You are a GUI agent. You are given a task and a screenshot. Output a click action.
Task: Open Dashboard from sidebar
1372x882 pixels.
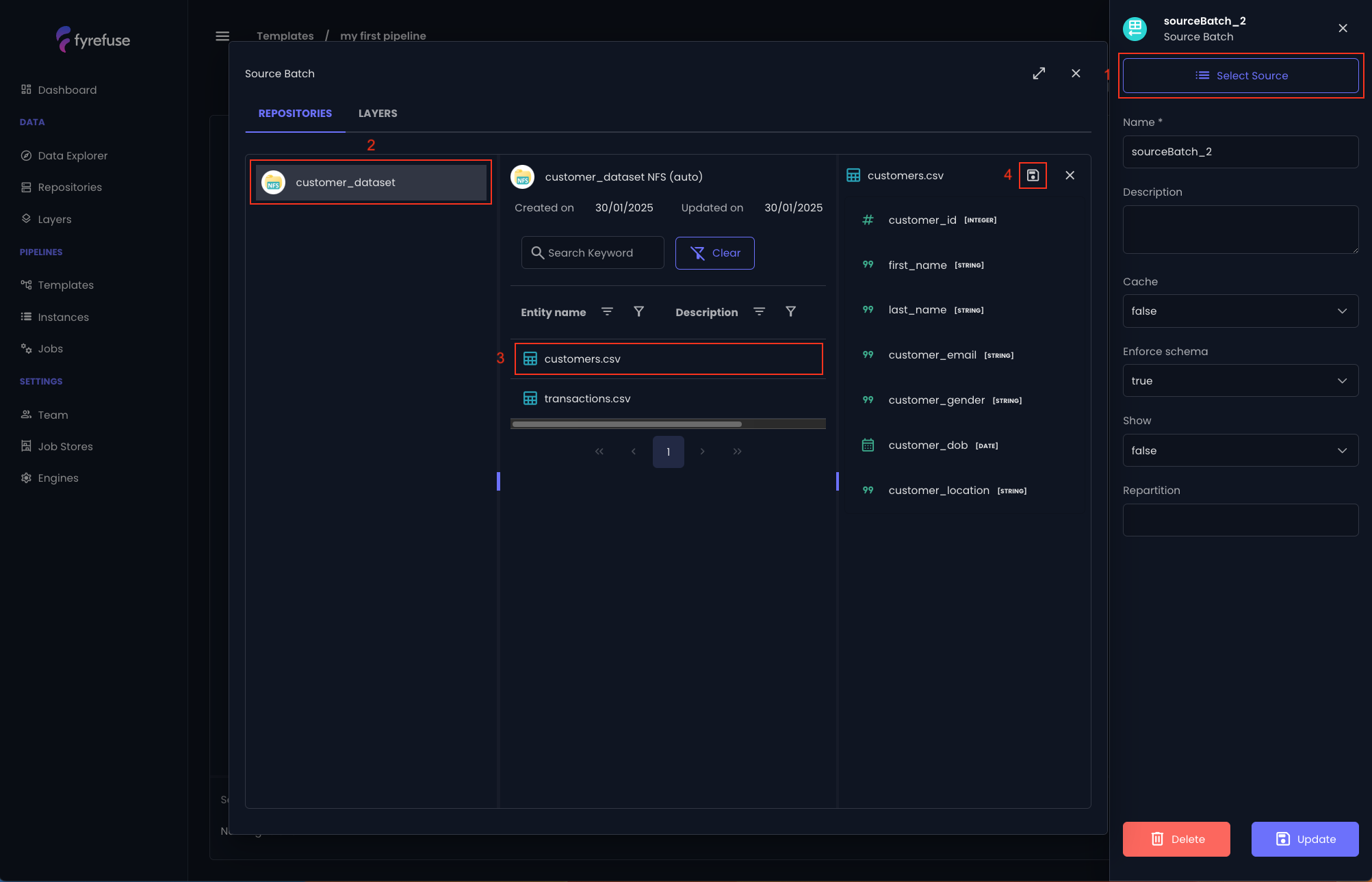pyautogui.click(x=58, y=90)
